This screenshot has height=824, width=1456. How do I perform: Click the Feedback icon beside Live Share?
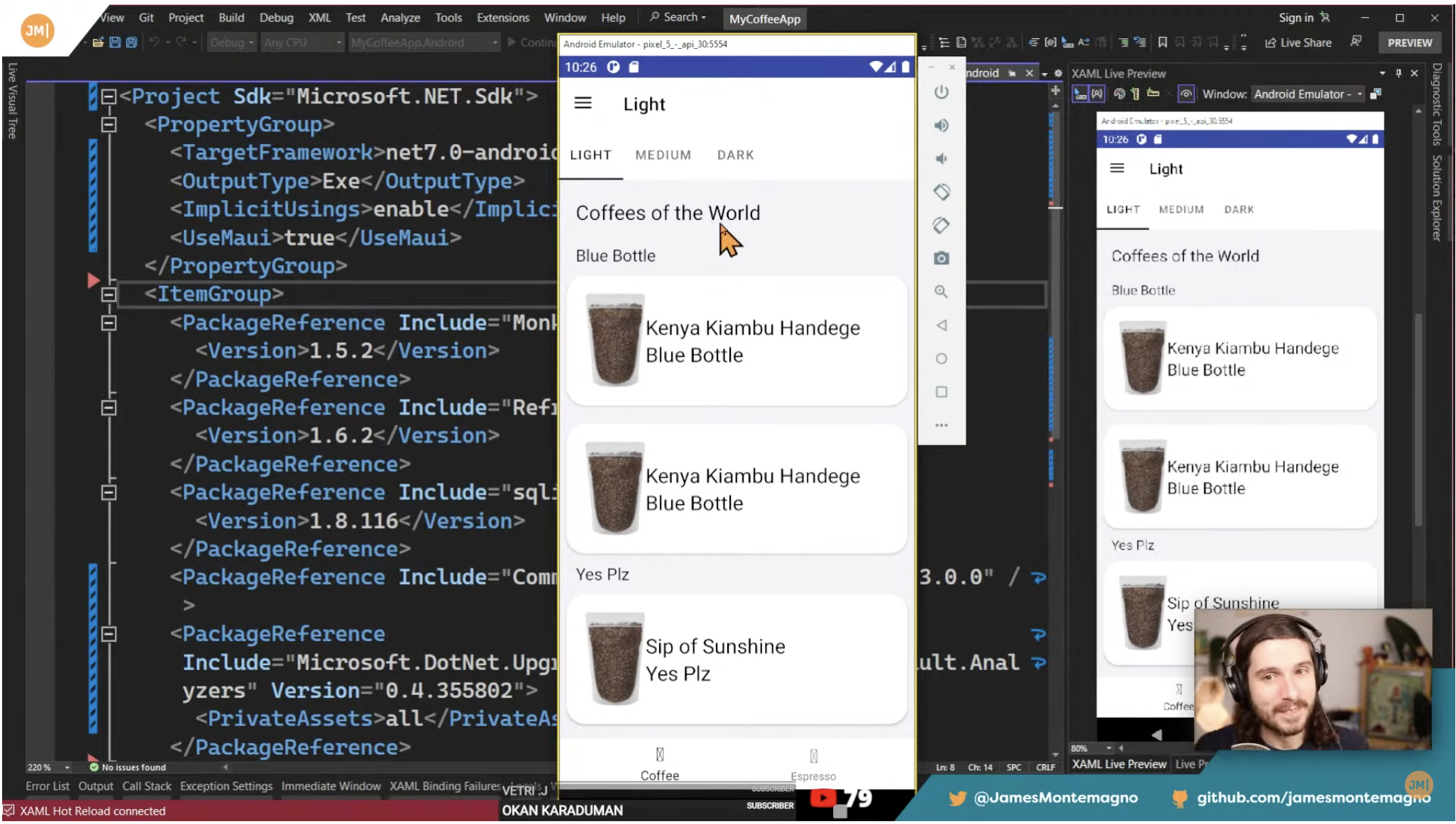tap(1355, 42)
